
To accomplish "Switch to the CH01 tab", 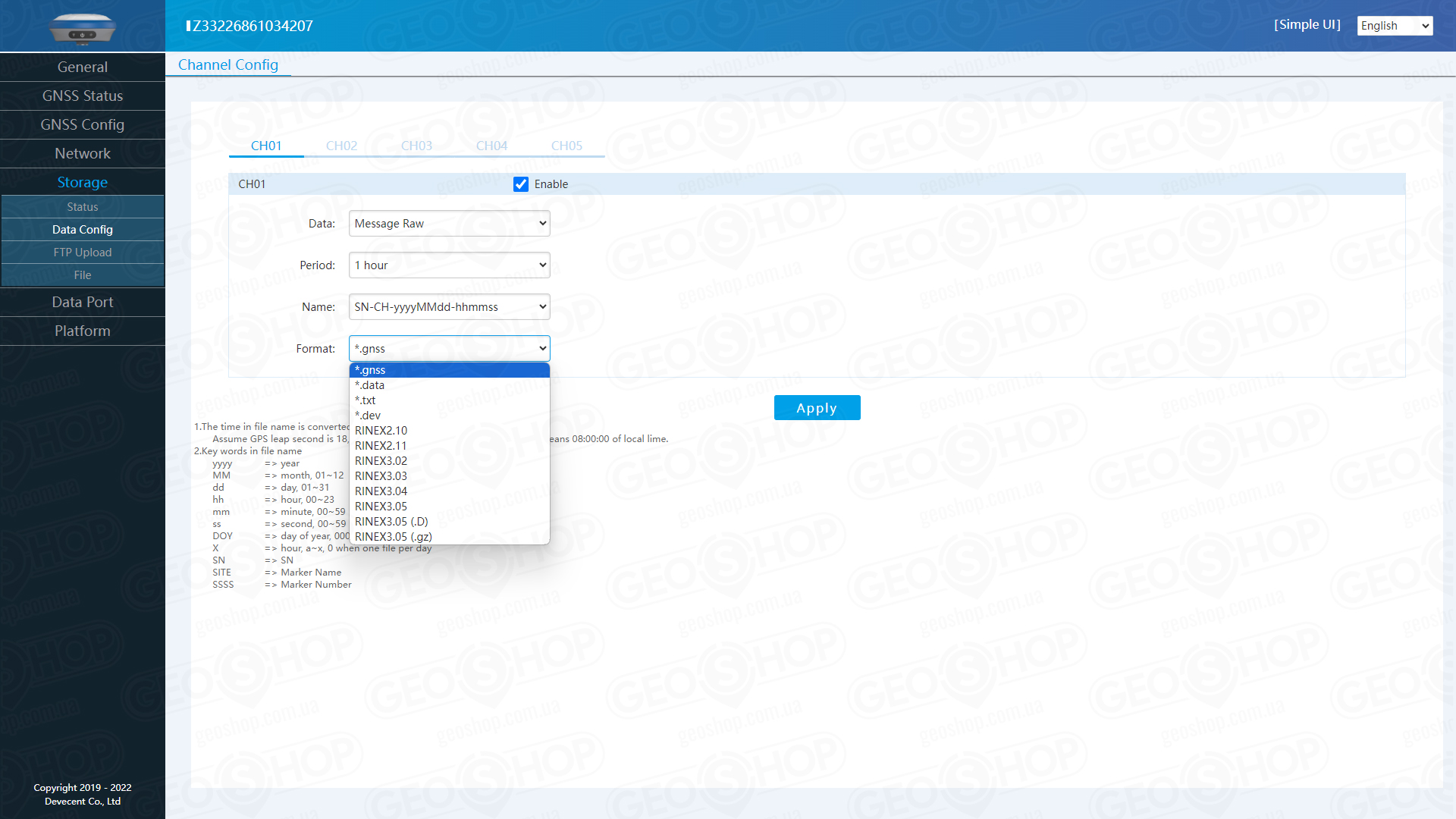I will point(266,146).
